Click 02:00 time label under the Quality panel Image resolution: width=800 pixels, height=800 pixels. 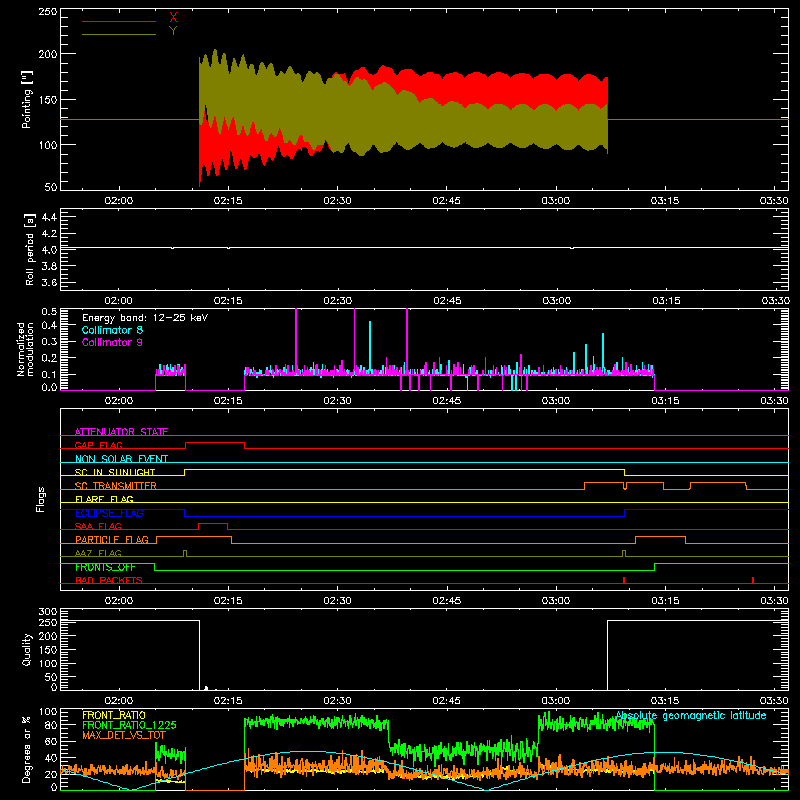pos(119,701)
